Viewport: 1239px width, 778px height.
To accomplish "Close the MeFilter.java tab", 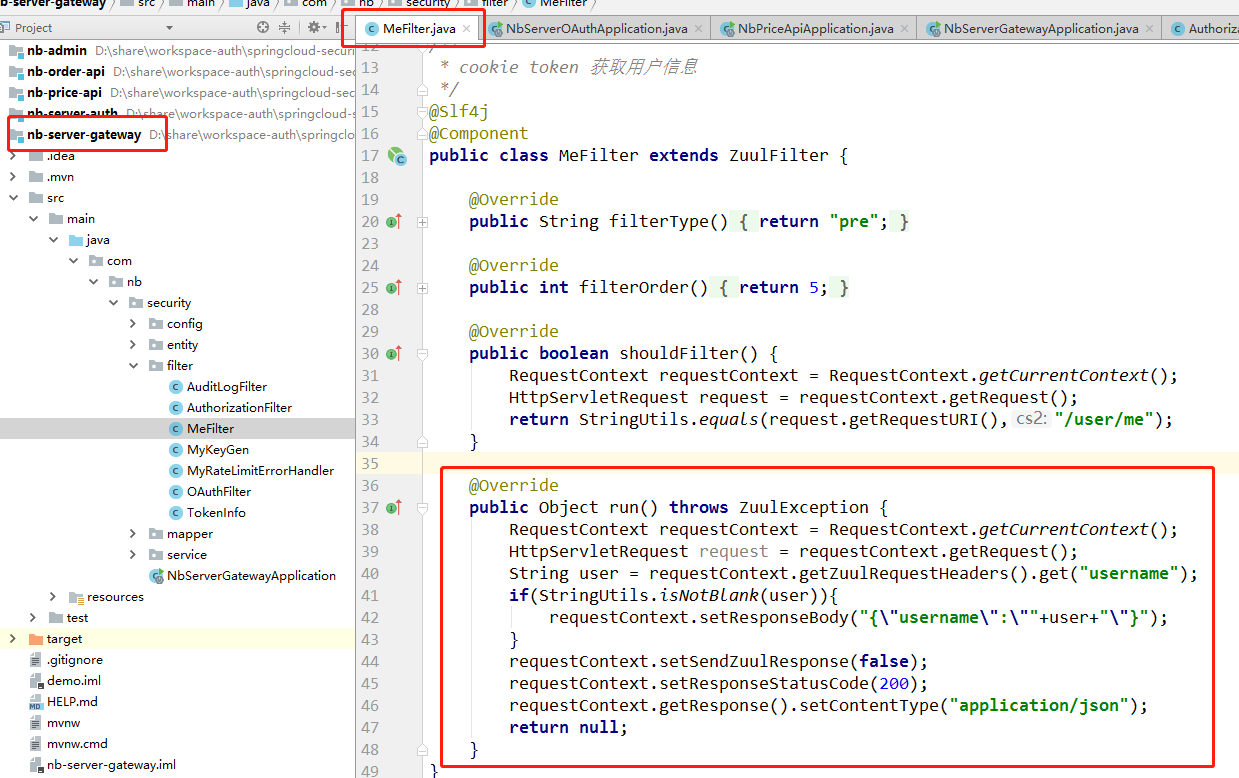I will coord(466,29).
